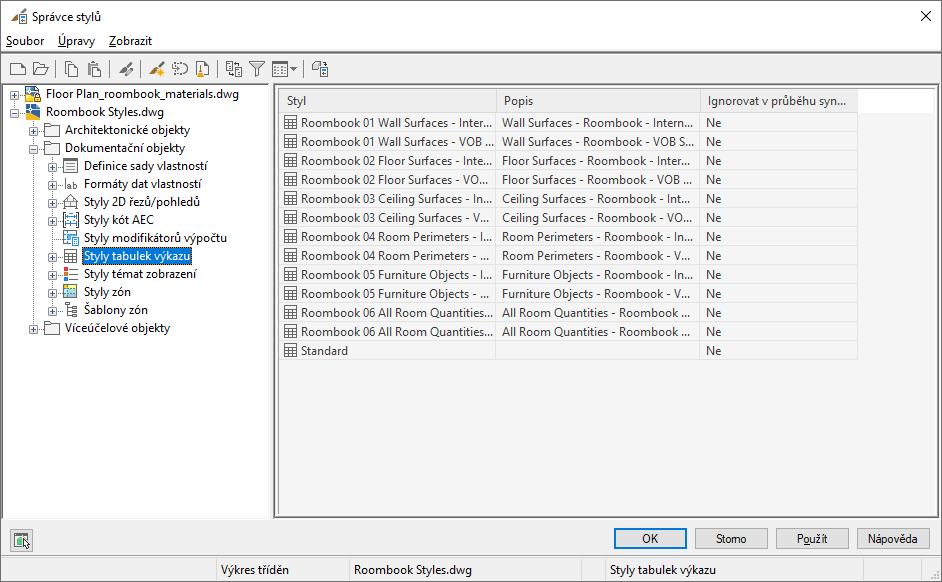
Task: Click the Open Drawing folder icon
Action: tap(41, 69)
